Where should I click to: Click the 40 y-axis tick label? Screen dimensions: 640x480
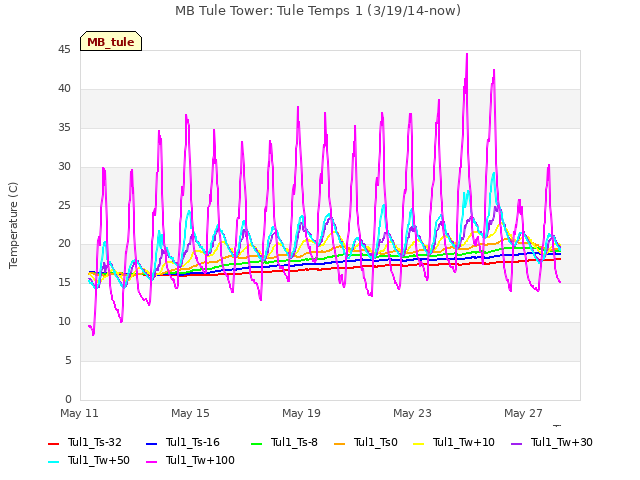(64, 89)
